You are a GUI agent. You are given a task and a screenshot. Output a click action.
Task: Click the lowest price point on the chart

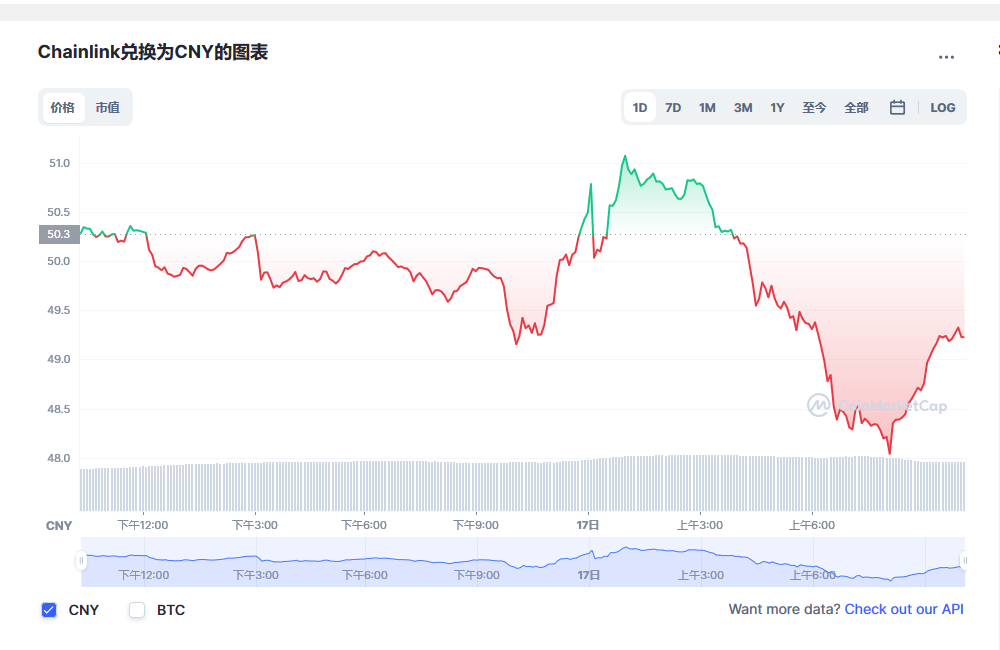(890, 453)
